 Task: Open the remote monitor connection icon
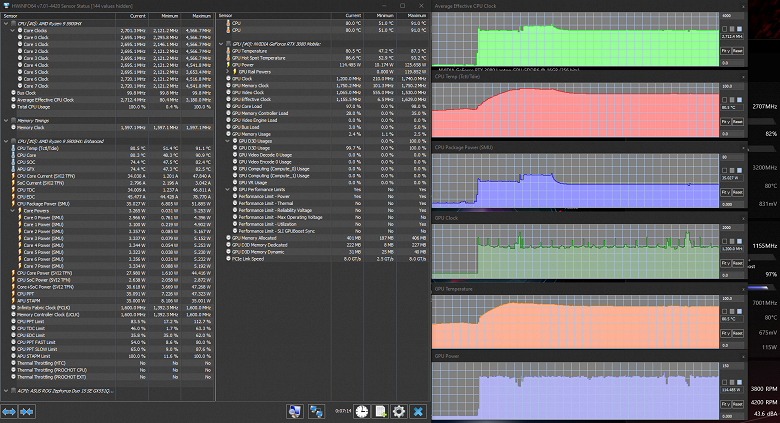(295, 411)
